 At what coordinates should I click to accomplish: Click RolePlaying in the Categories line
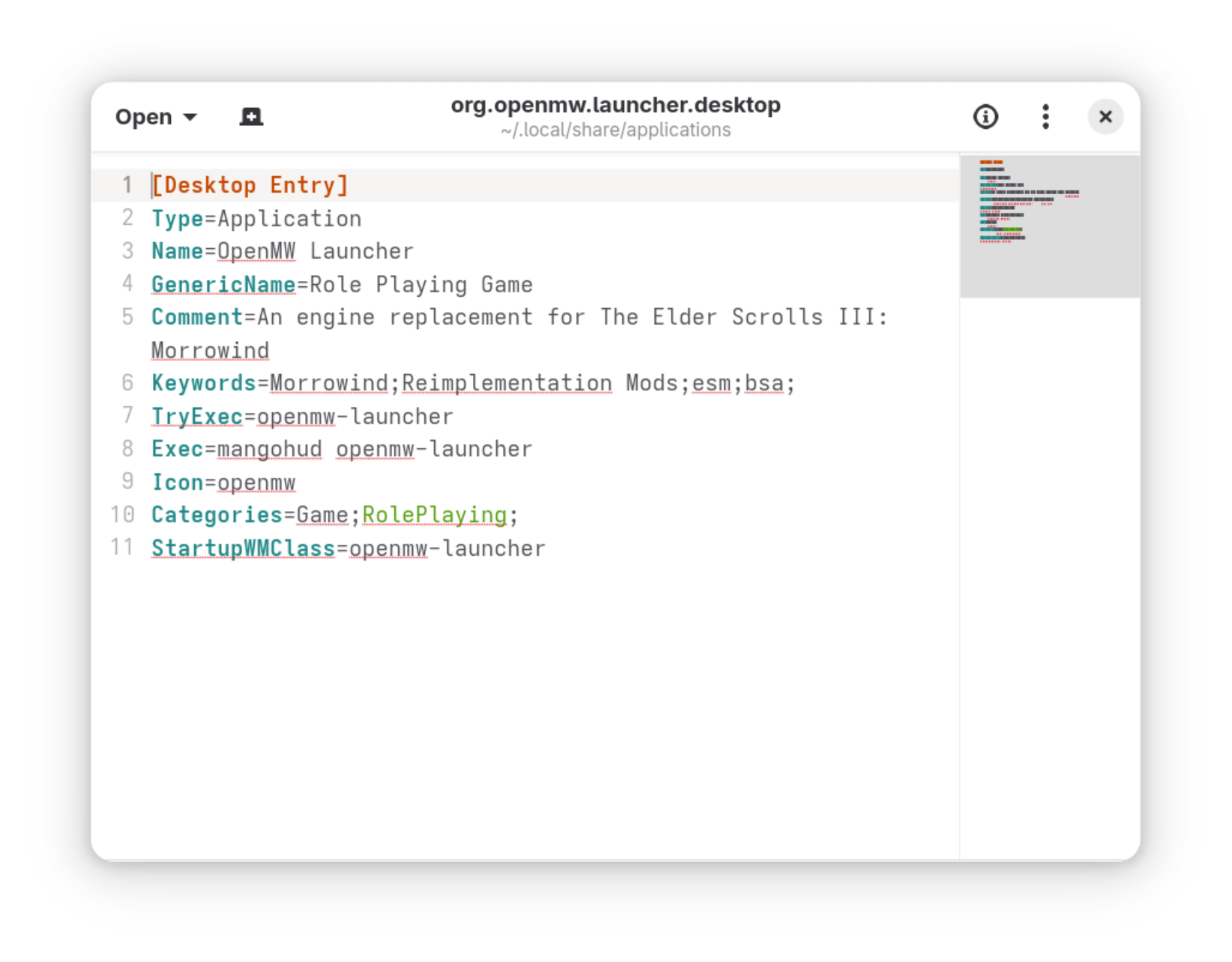click(435, 515)
